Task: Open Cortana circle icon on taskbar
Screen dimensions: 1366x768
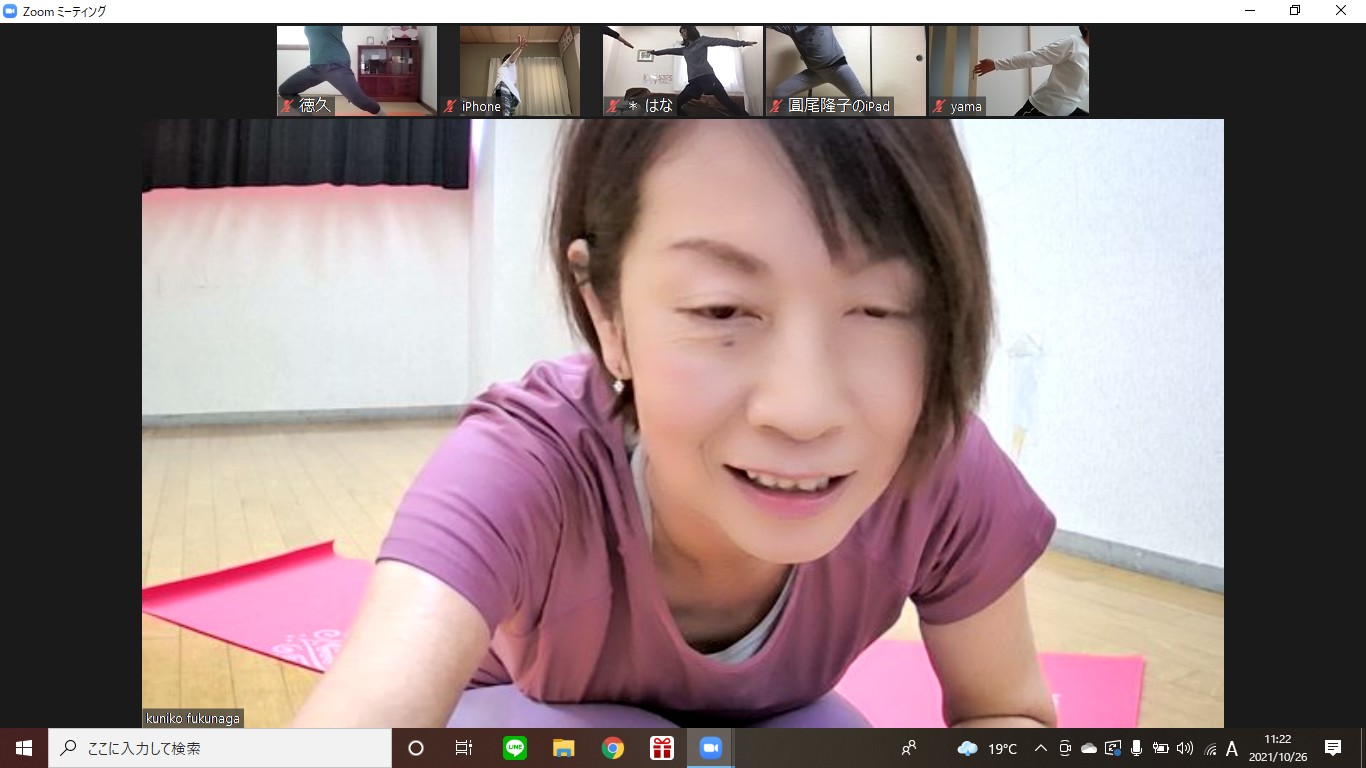Action: 416,748
